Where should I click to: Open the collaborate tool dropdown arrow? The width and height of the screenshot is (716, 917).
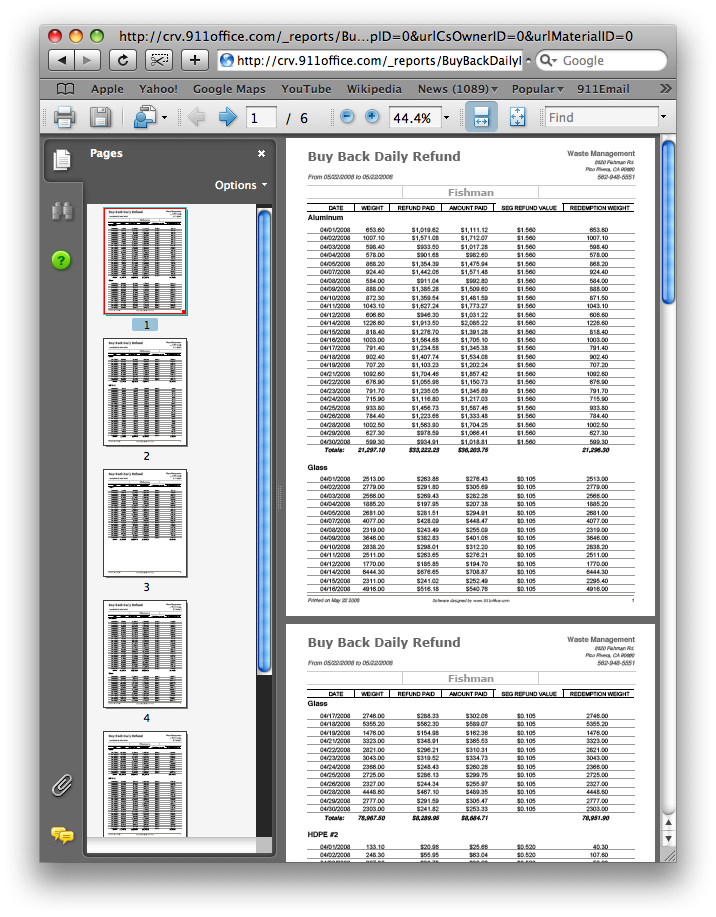click(x=164, y=118)
